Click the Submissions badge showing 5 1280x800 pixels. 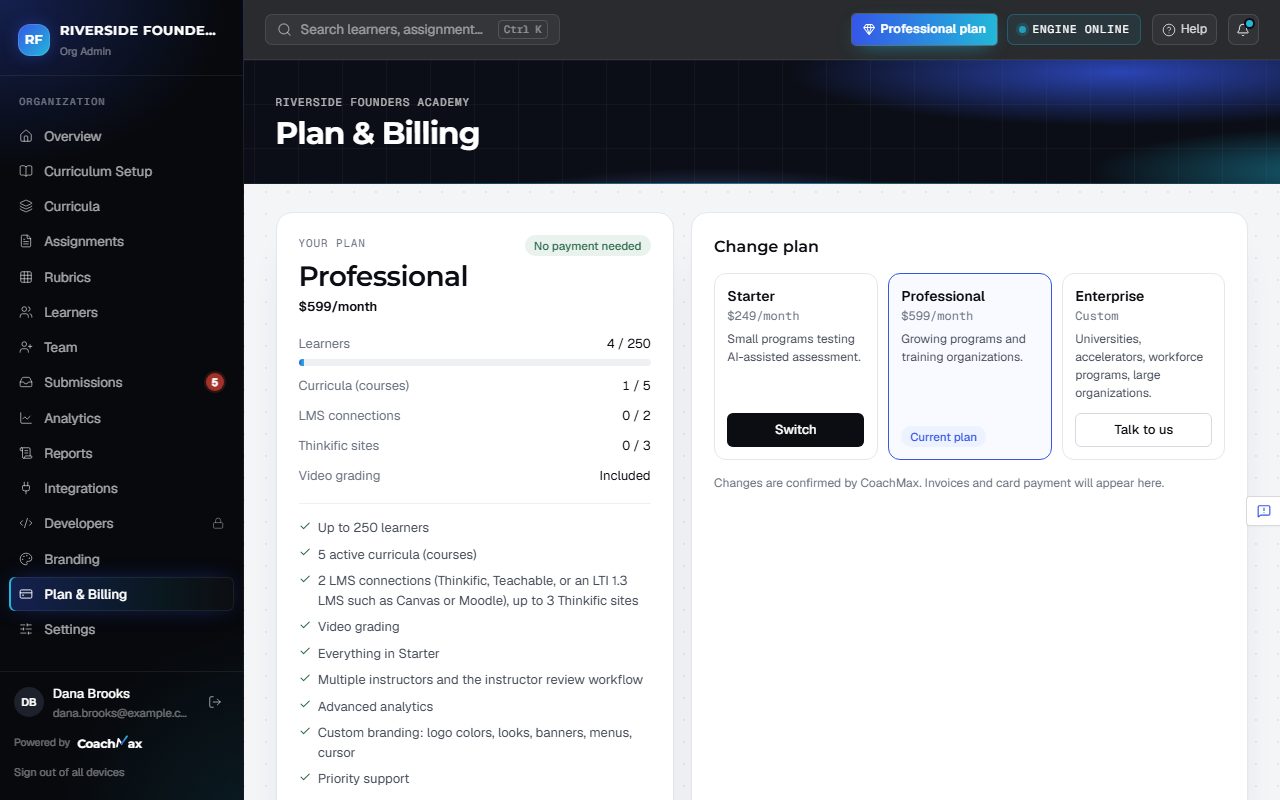click(215, 382)
